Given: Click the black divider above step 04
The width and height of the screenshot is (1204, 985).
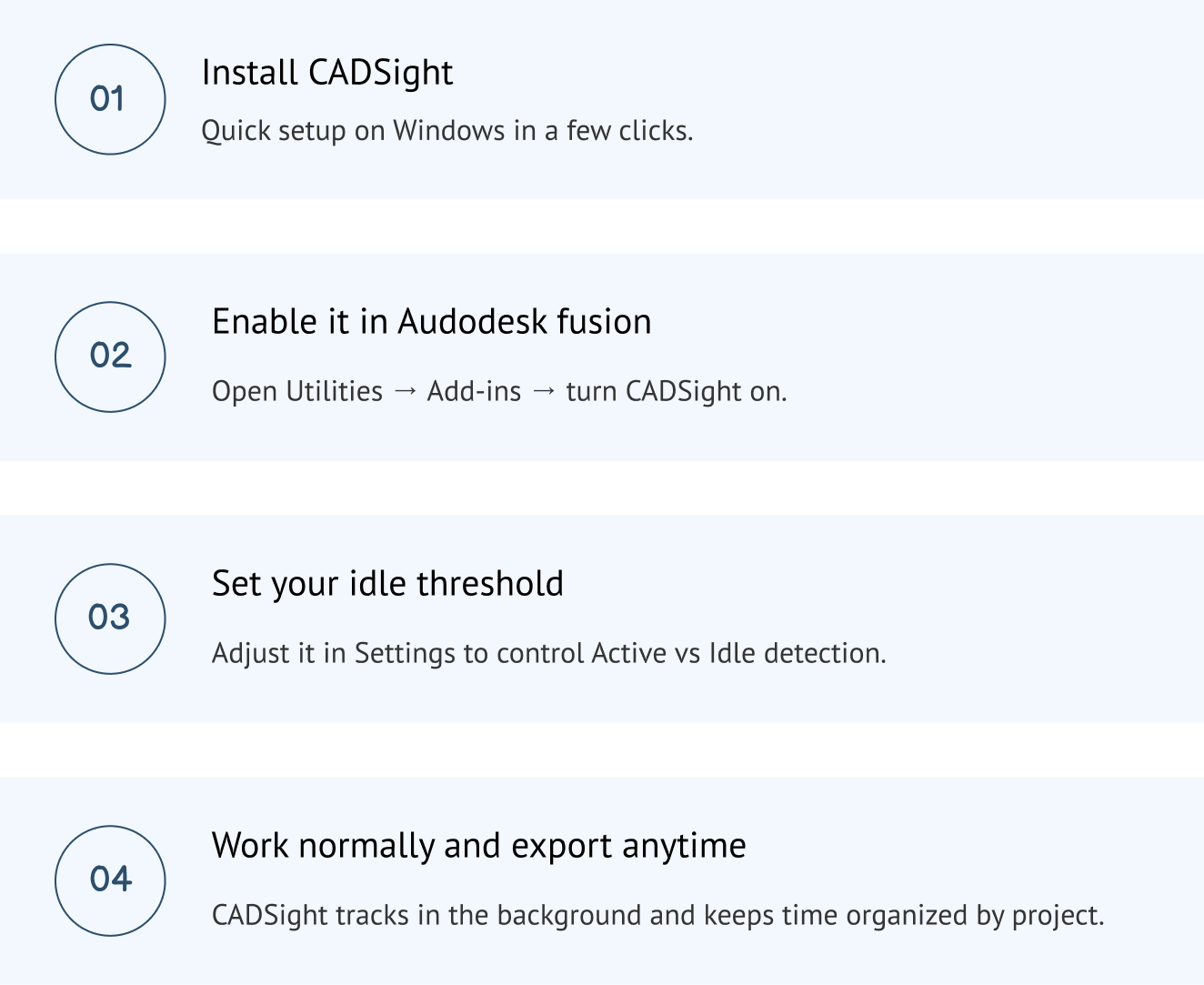Looking at the screenshot, I should [x=602, y=749].
